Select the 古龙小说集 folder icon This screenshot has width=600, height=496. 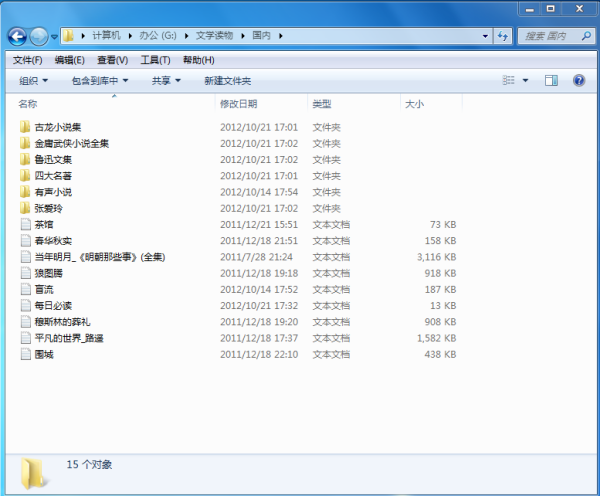(25, 127)
